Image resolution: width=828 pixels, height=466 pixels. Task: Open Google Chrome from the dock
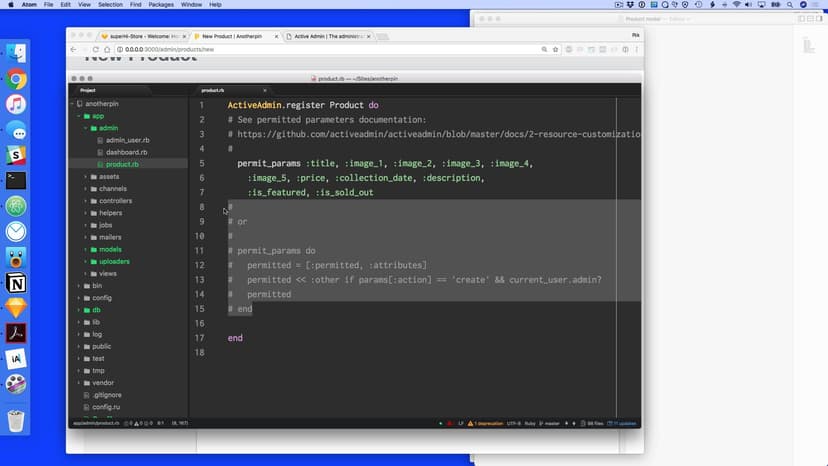coord(16,79)
